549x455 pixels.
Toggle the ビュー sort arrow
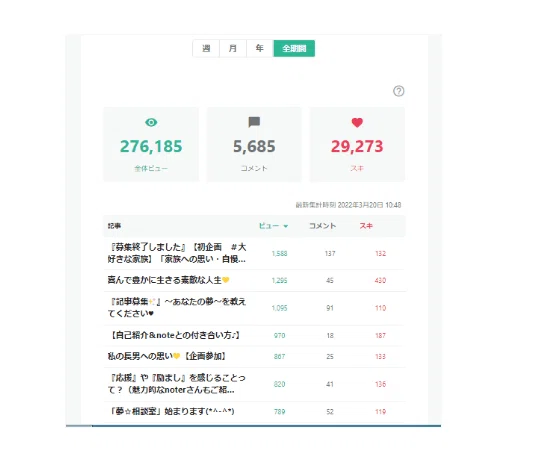coord(286,226)
